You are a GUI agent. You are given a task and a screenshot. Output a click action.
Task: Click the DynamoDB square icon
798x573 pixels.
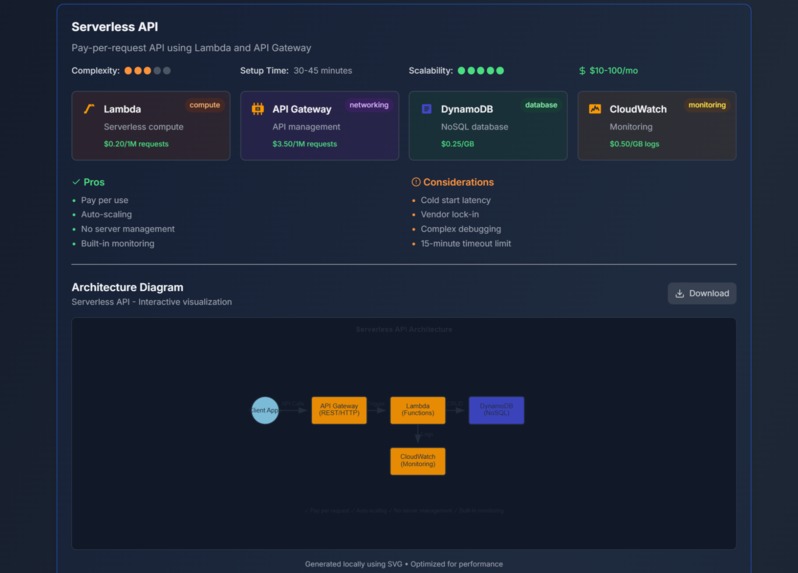tap(426, 109)
